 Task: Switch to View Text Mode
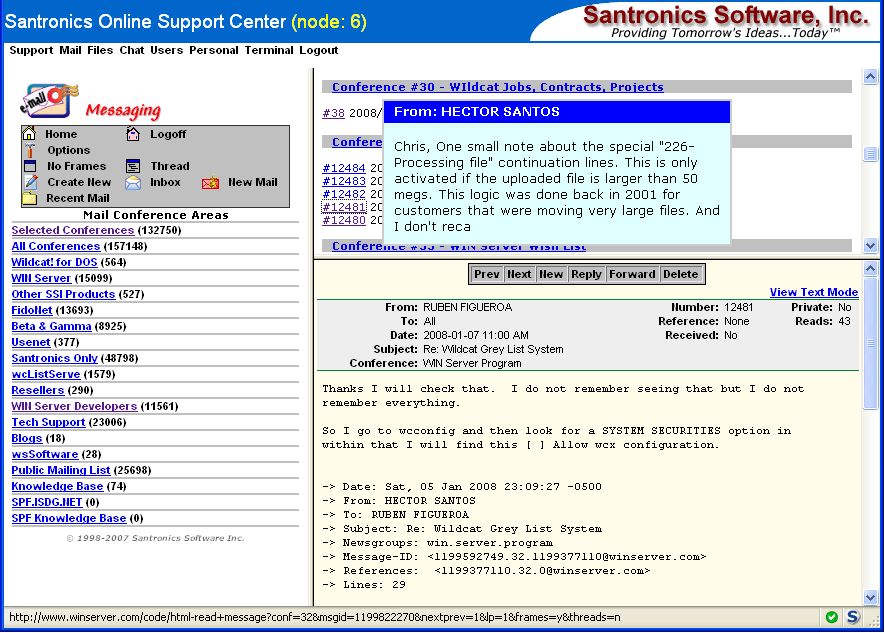point(813,292)
